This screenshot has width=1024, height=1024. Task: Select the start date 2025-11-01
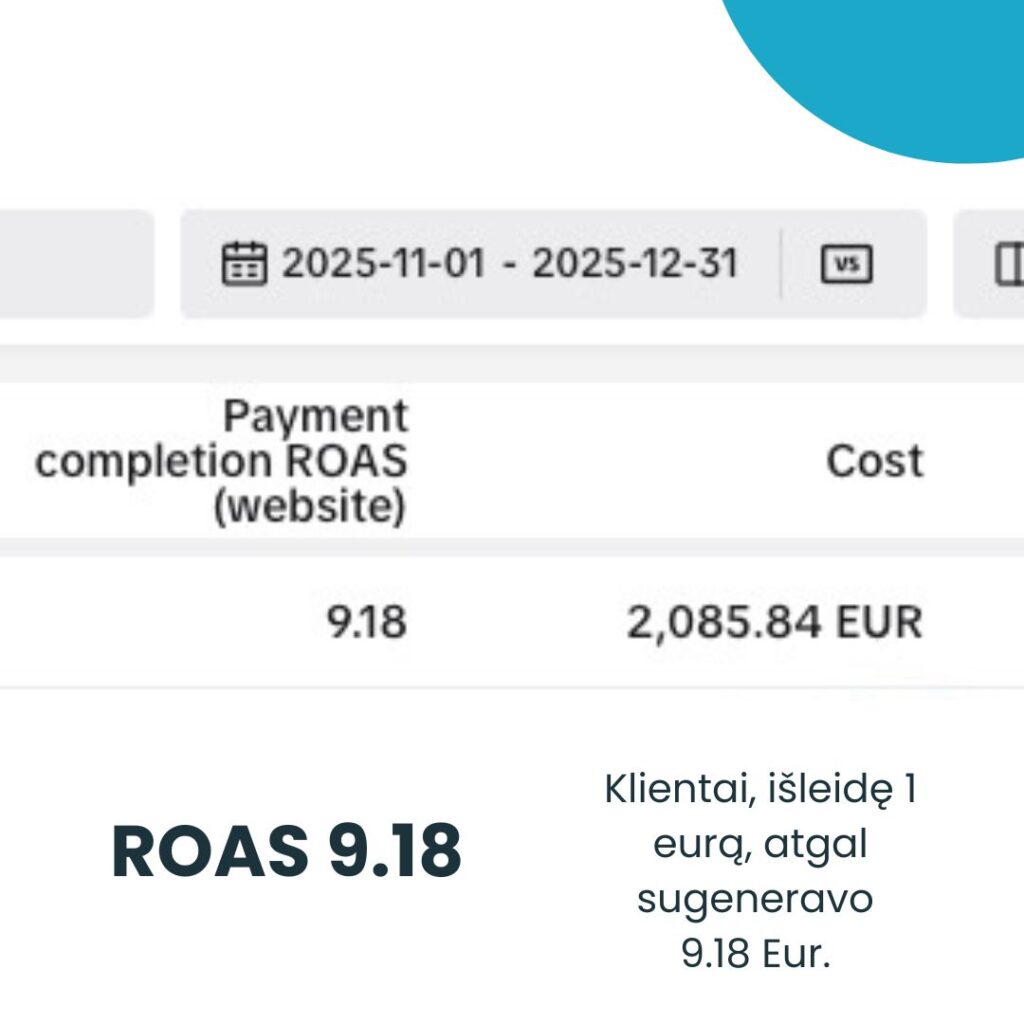click(383, 264)
